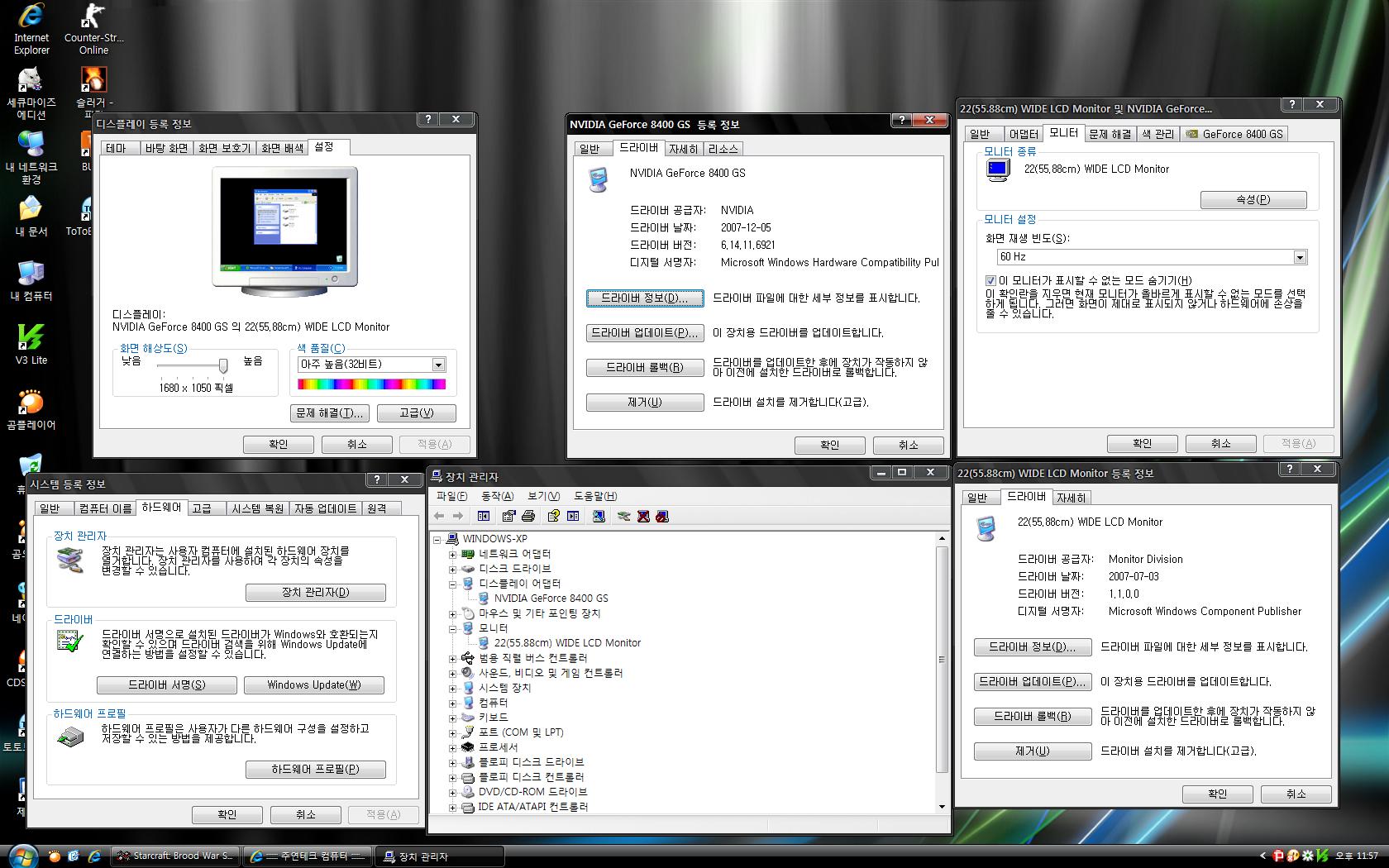The image size is (1389, 868).
Task: Click the 하드웨어 프로필(P) button
Action: click(315, 770)
